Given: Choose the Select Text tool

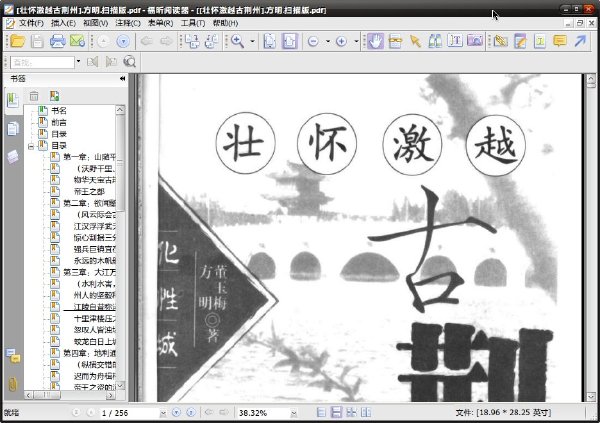Looking at the screenshot, I should coord(455,41).
